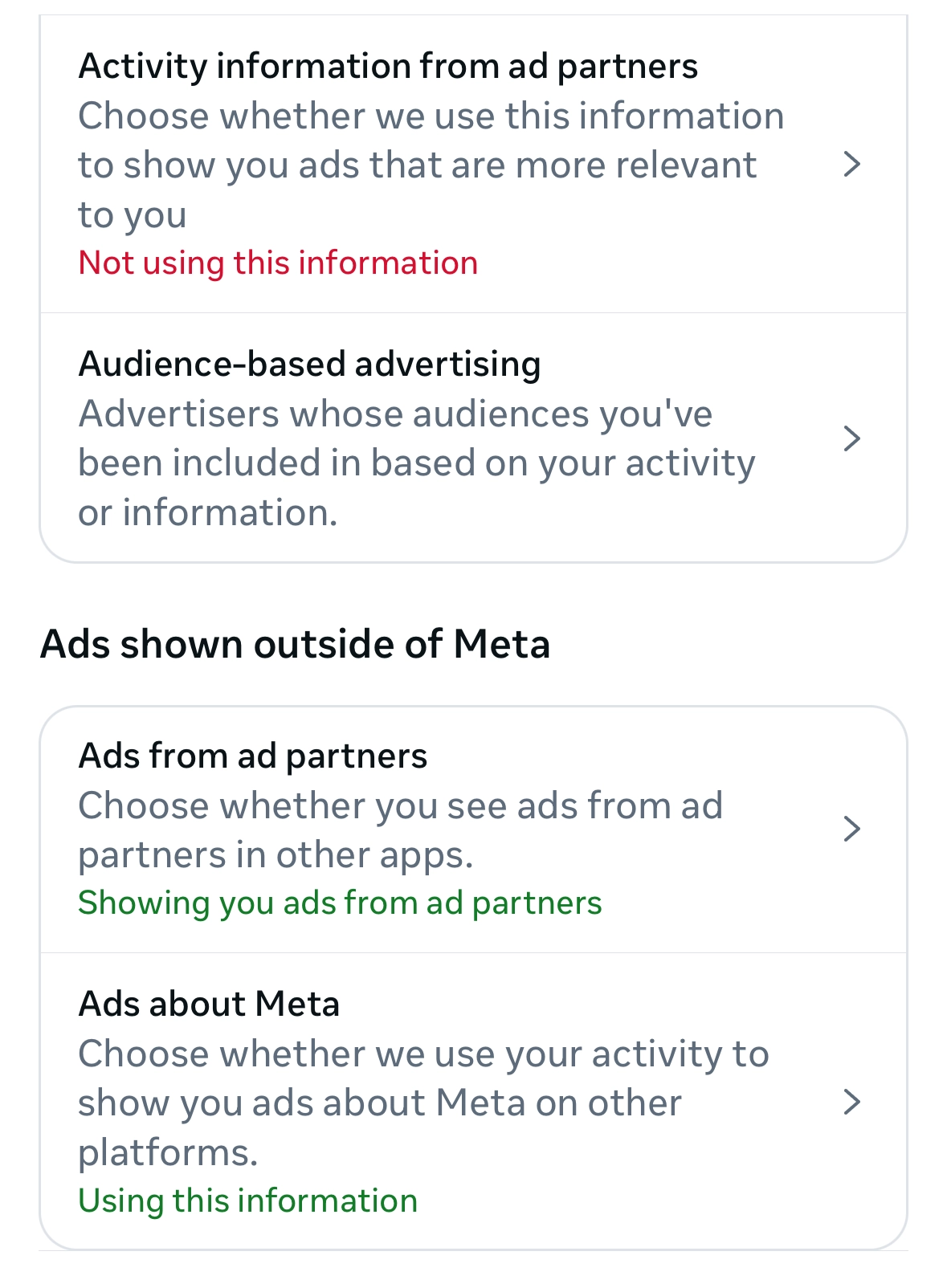Click 'Showing you ads from ad partners' status
This screenshot has width=947, height=1288.
[340, 903]
